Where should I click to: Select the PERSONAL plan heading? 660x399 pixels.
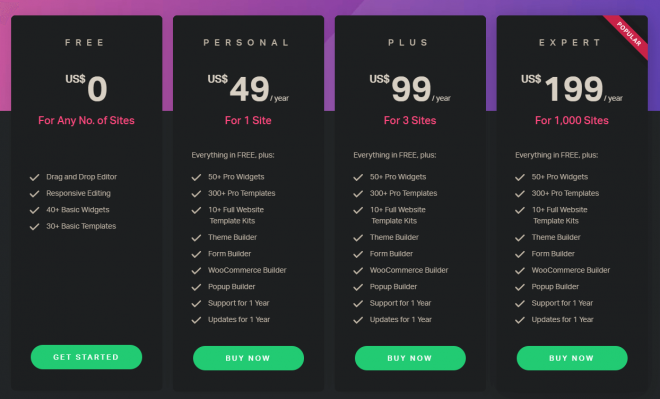click(x=247, y=43)
